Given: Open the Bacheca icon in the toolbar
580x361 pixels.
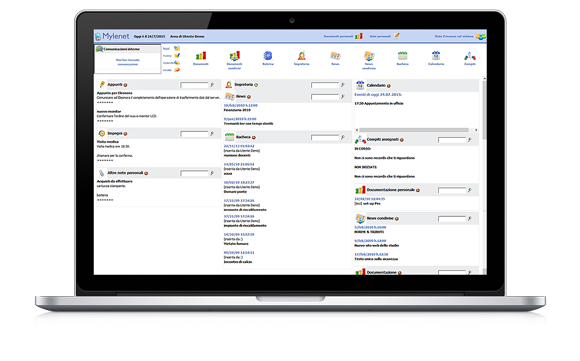Looking at the screenshot, I should point(402,56).
